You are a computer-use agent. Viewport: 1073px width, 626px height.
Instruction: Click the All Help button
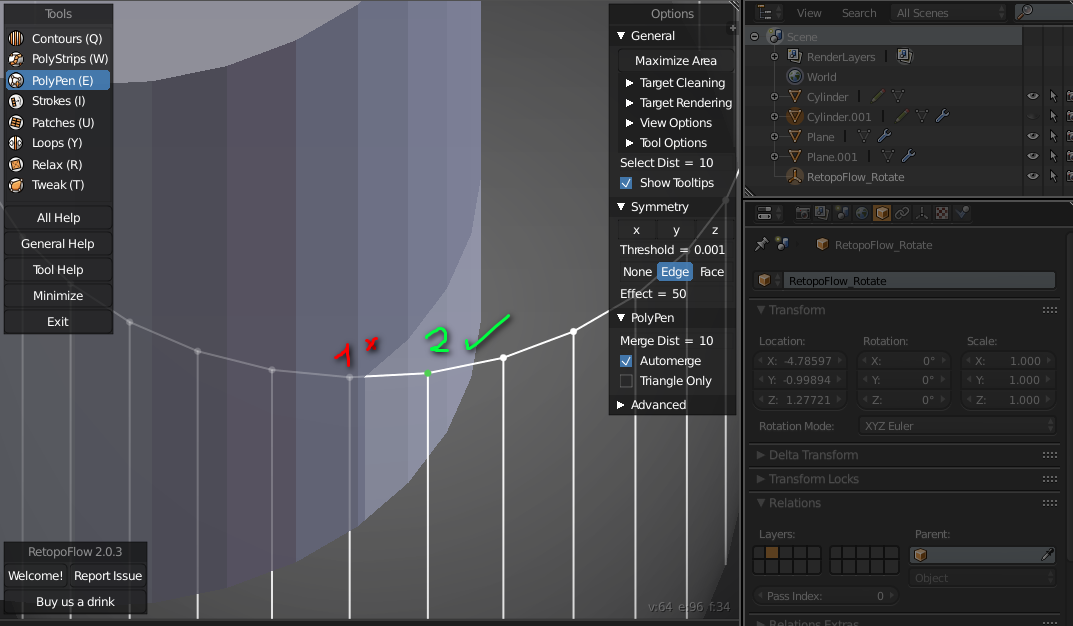[58, 218]
